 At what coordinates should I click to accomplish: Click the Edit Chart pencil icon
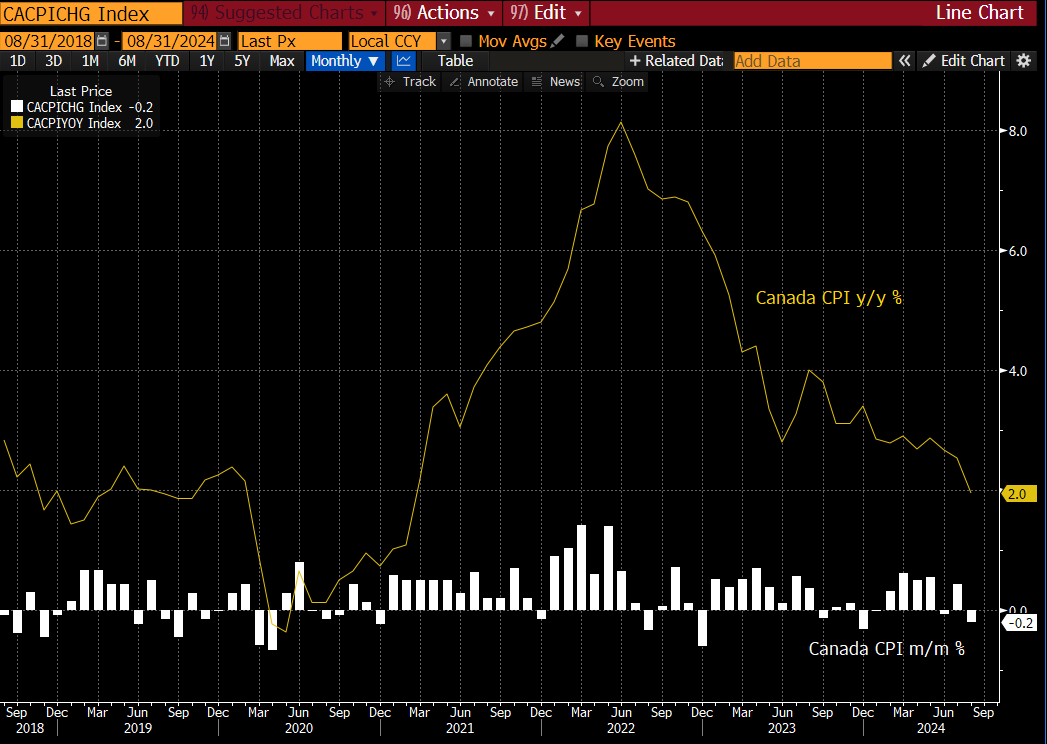(x=929, y=61)
